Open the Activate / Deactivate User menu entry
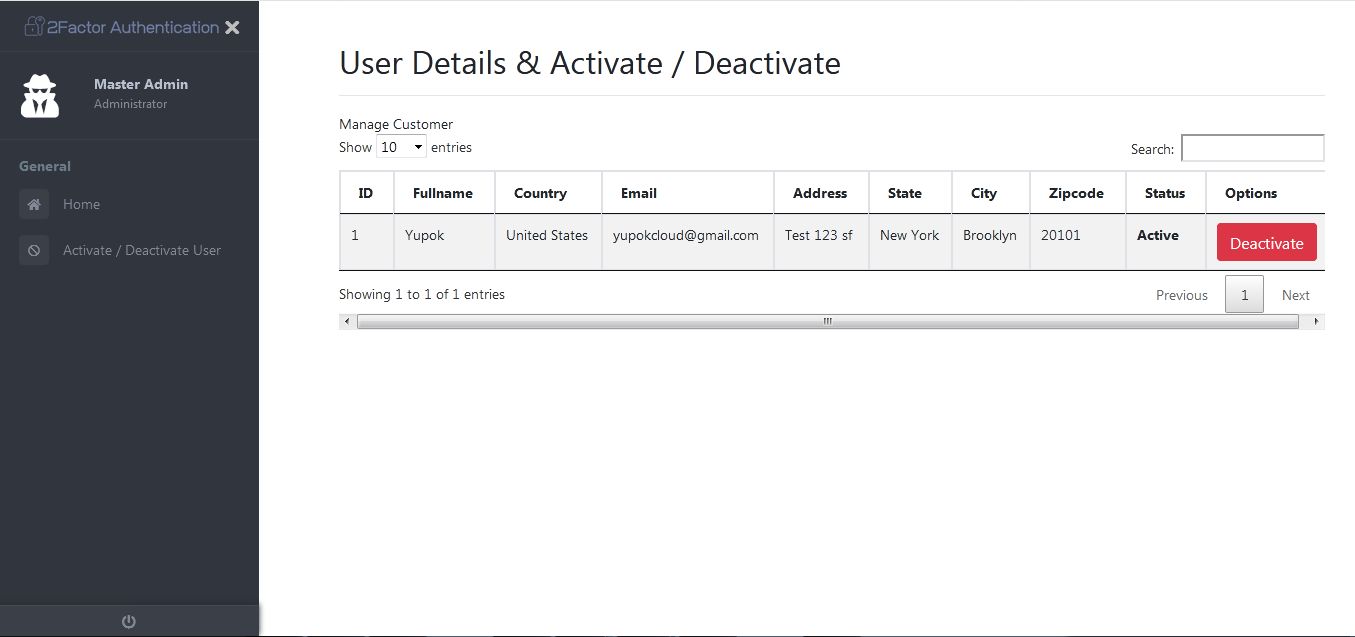This screenshot has width=1355, height=637. click(x=140, y=250)
